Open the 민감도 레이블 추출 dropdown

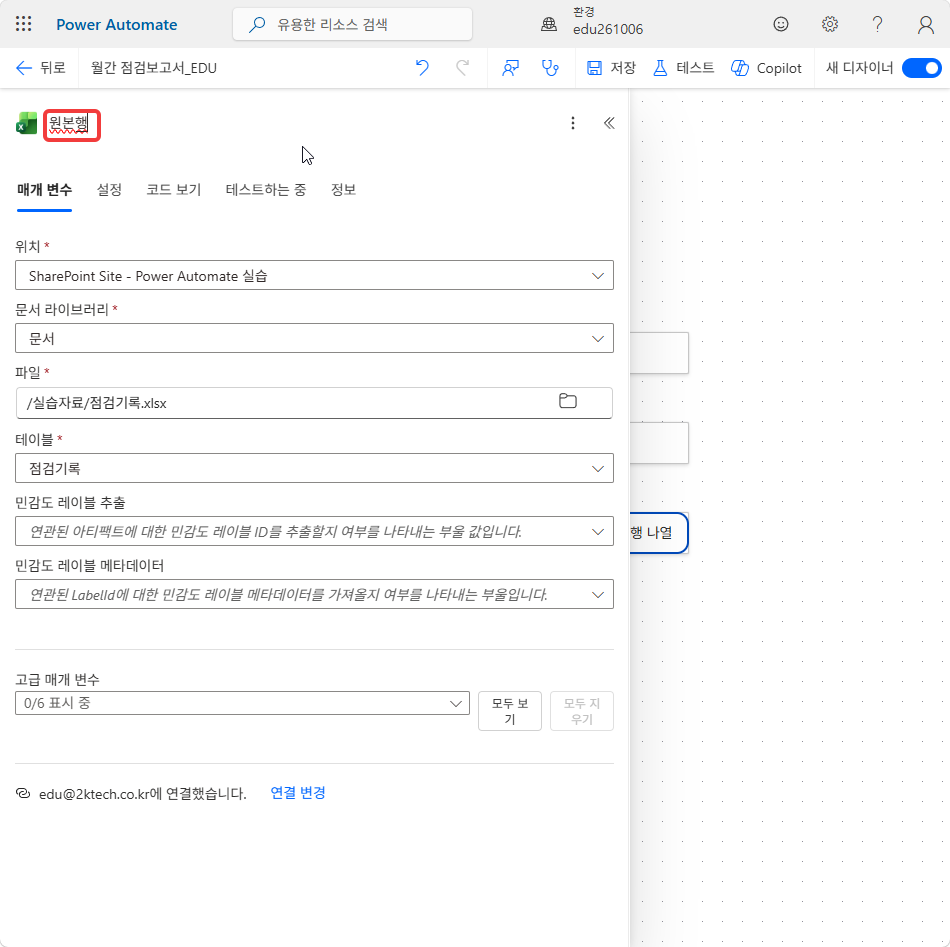pyautogui.click(x=314, y=531)
